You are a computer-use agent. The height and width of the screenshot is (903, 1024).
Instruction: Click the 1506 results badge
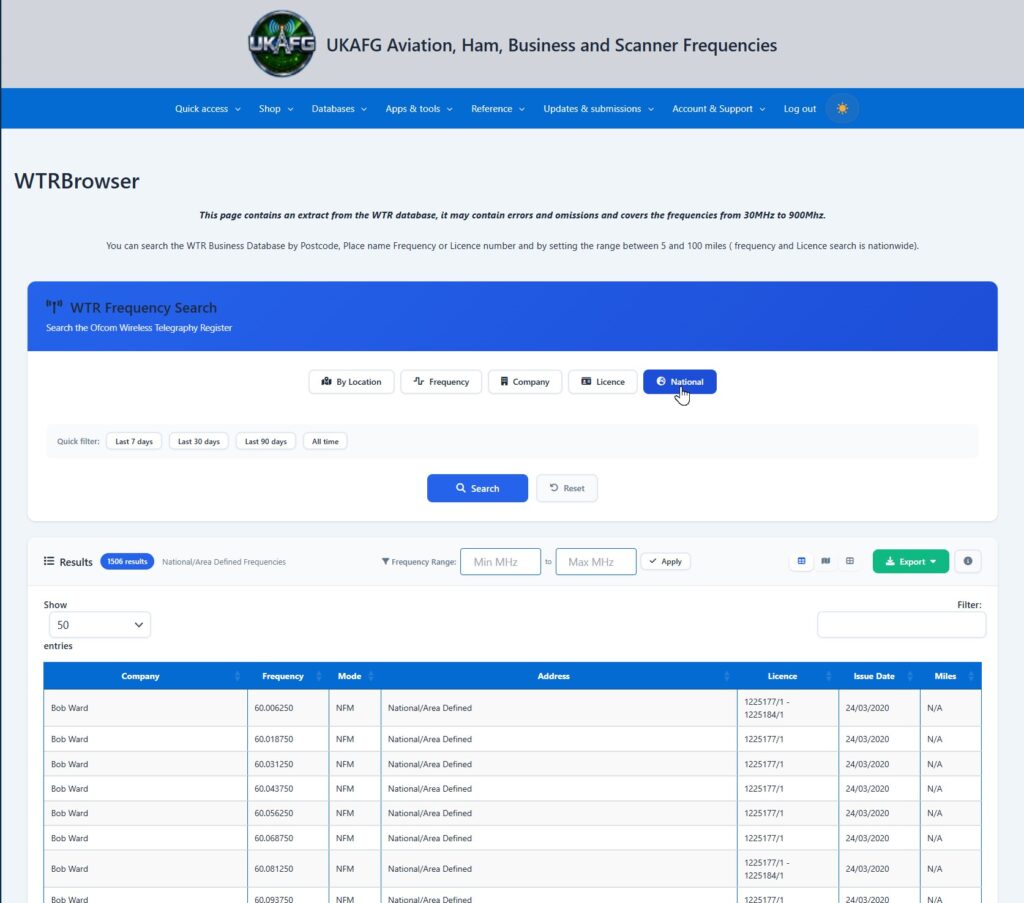[x=127, y=562]
